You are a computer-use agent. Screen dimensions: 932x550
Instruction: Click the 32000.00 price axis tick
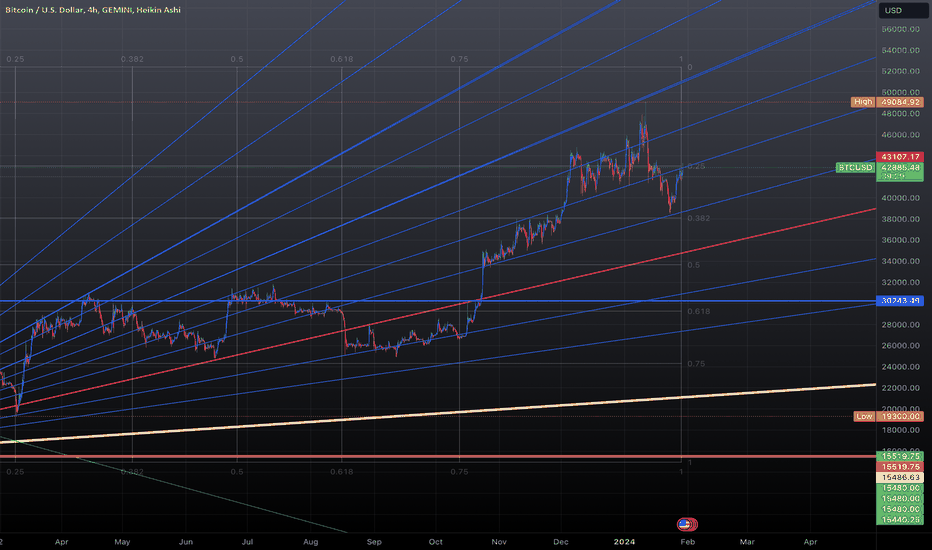(x=900, y=282)
